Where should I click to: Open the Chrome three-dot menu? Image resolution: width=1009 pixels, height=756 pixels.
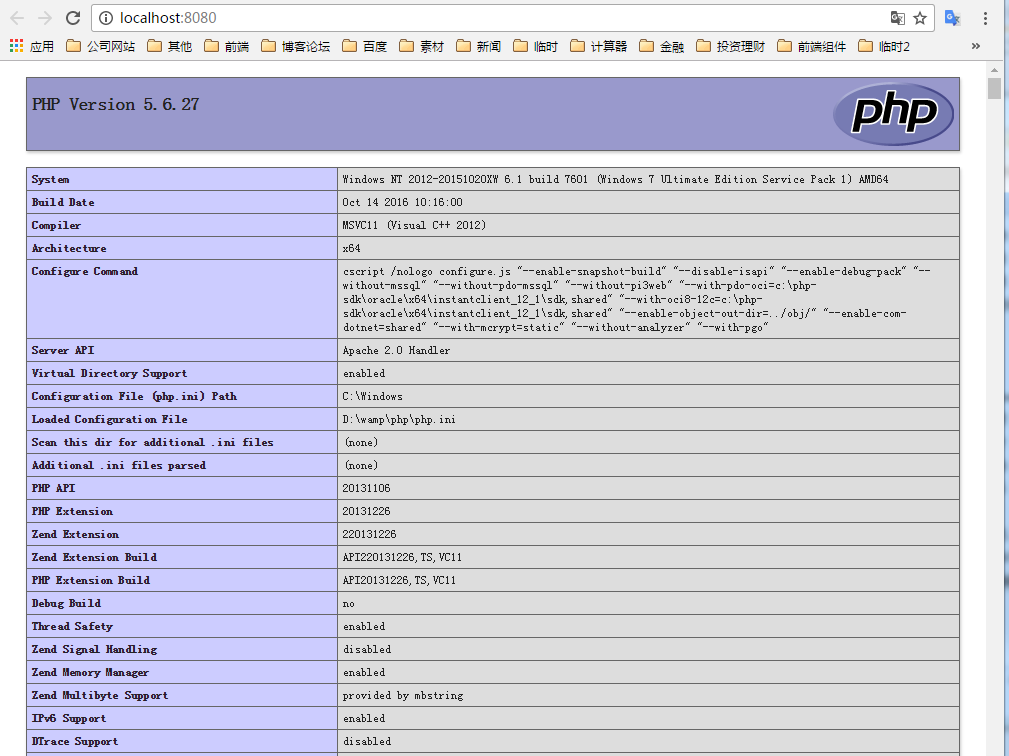(x=985, y=18)
